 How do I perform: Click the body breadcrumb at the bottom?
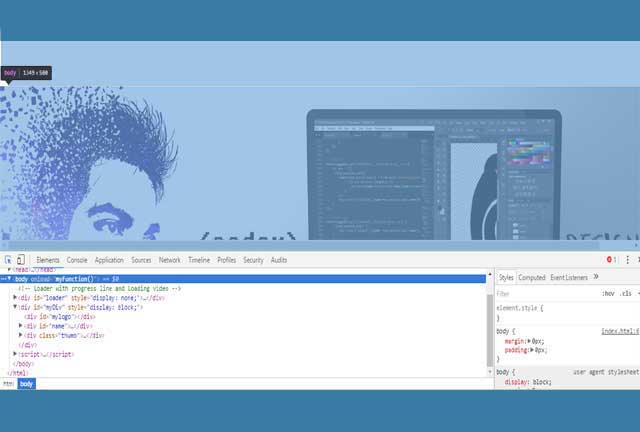click(26, 384)
